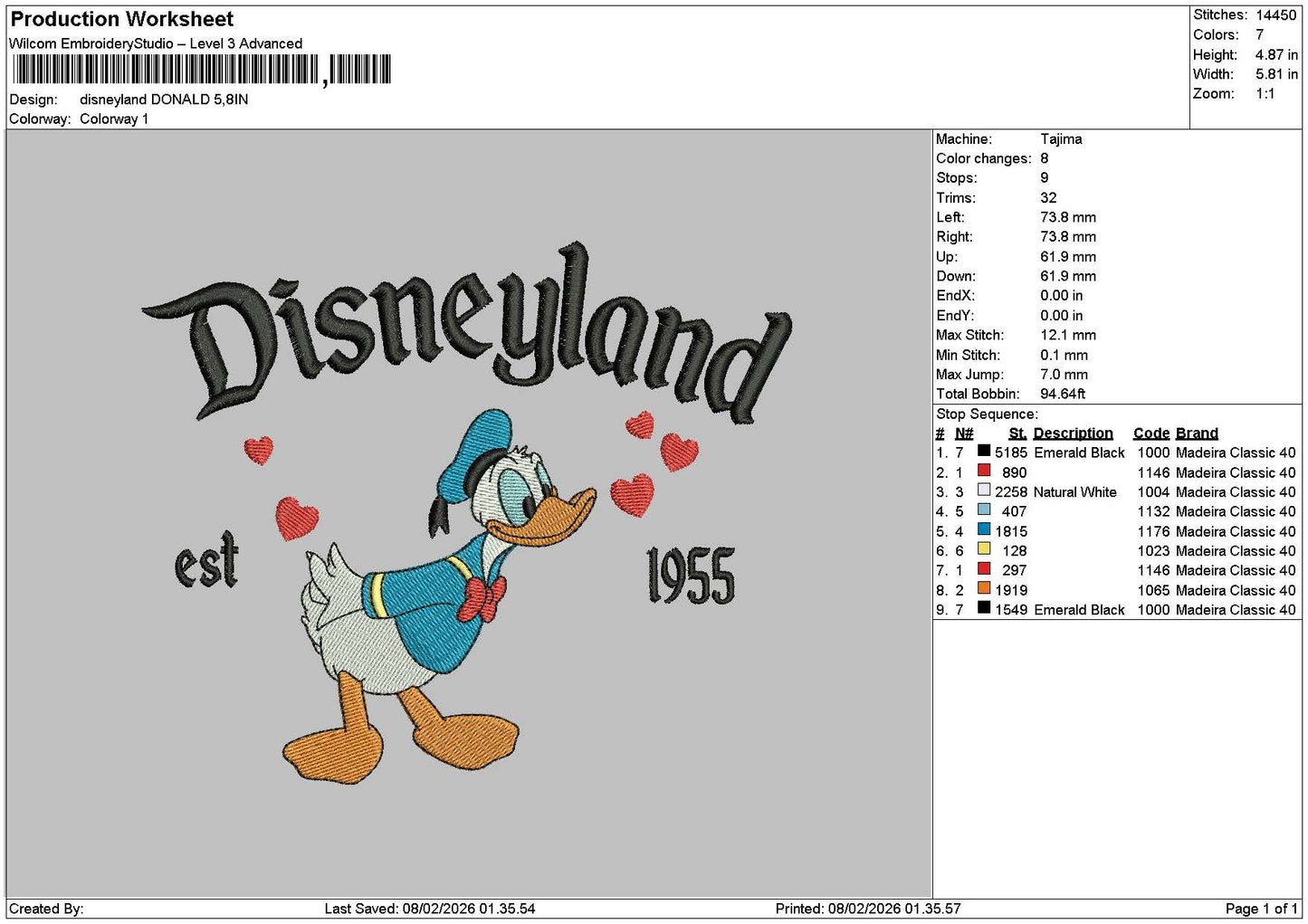Viewport: 1308px width, 924px height.
Task: Click the Height value 4.87 in
Action: [1276, 54]
